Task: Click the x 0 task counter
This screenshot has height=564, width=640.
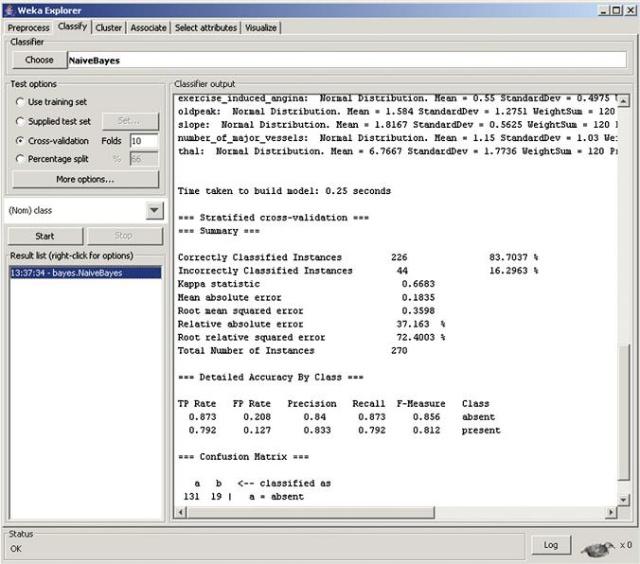Action: (626, 545)
